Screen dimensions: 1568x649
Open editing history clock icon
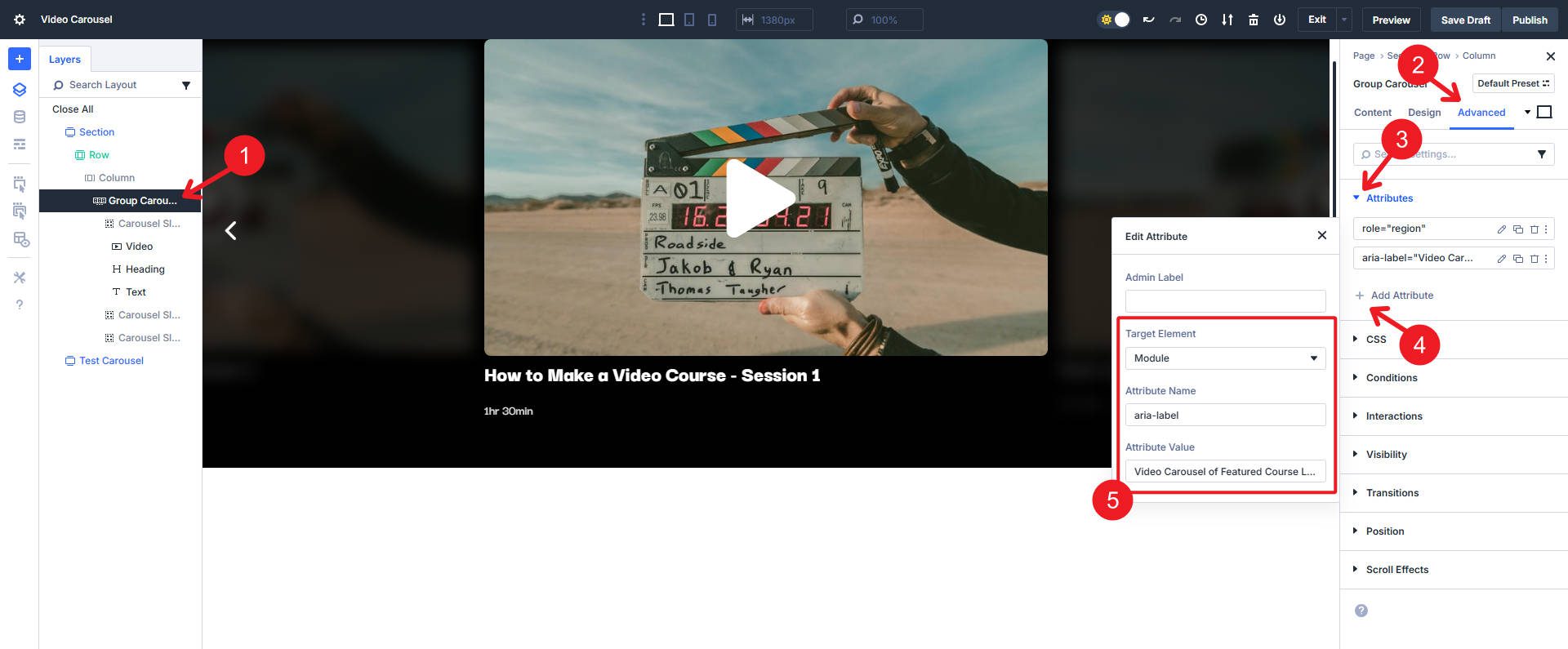1201,20
